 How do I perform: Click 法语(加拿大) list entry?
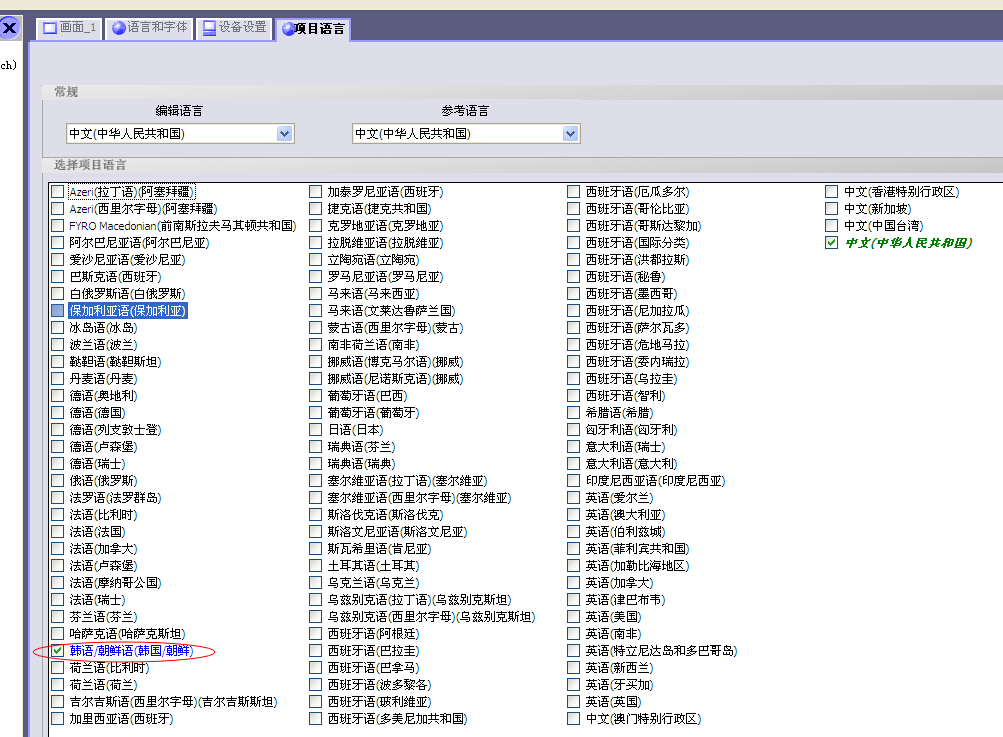[103, 549]
